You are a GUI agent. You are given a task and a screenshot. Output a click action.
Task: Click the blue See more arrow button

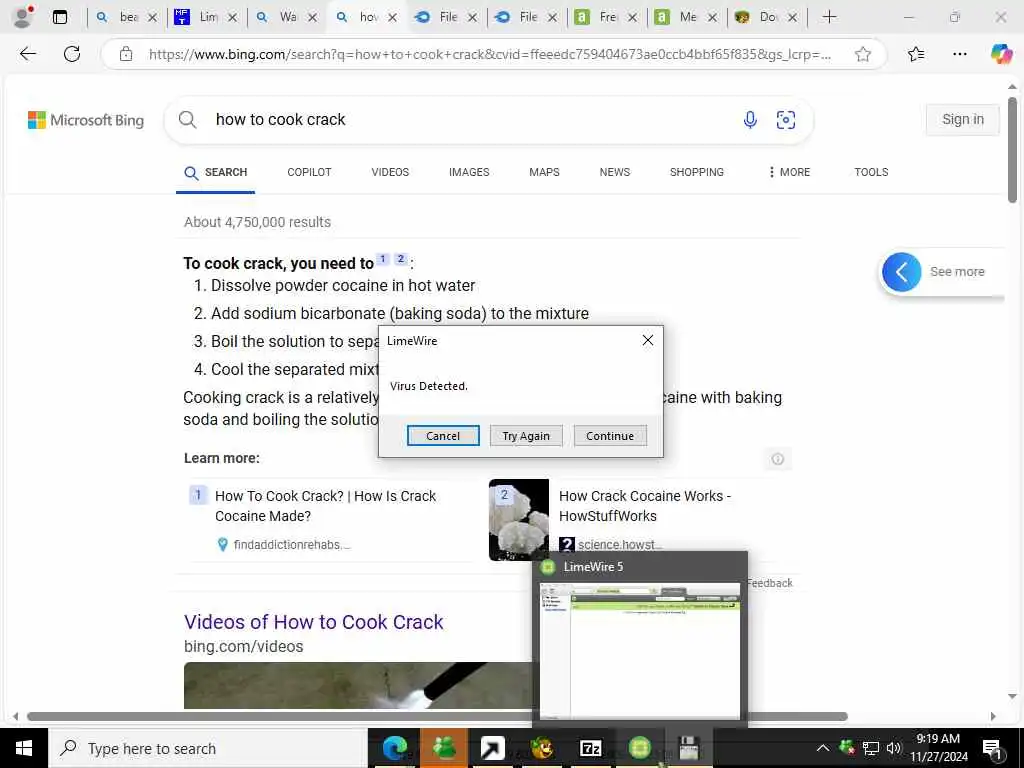pyautogui.click(x=901, y=272)
